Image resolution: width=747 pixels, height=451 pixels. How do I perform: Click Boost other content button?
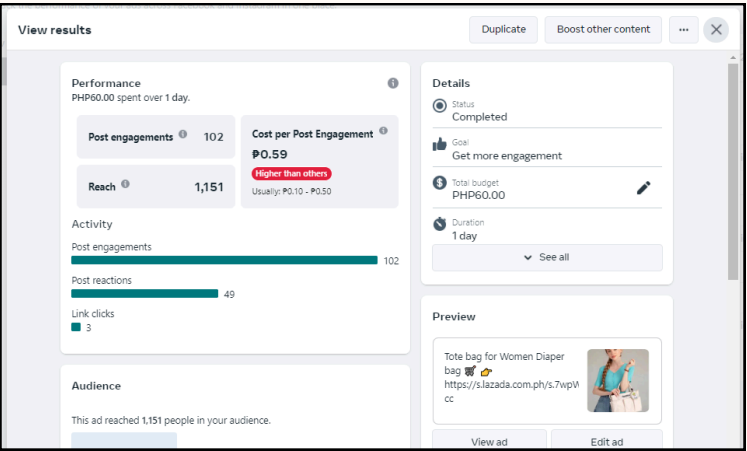pyautogui.click(x=603, y=30)
